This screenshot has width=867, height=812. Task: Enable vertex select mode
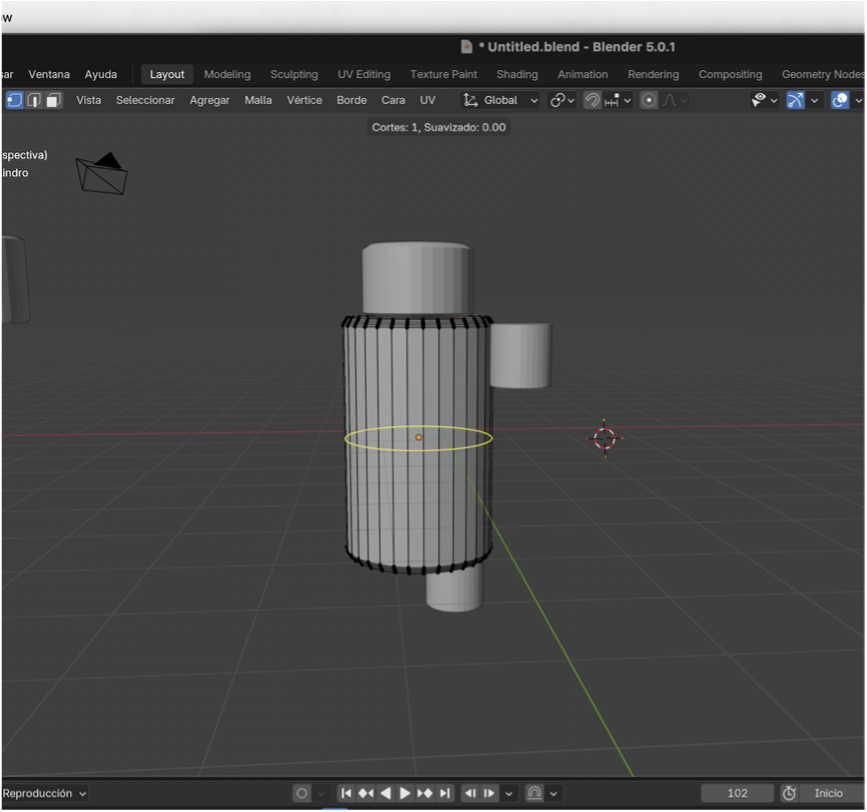pos(14,100)
